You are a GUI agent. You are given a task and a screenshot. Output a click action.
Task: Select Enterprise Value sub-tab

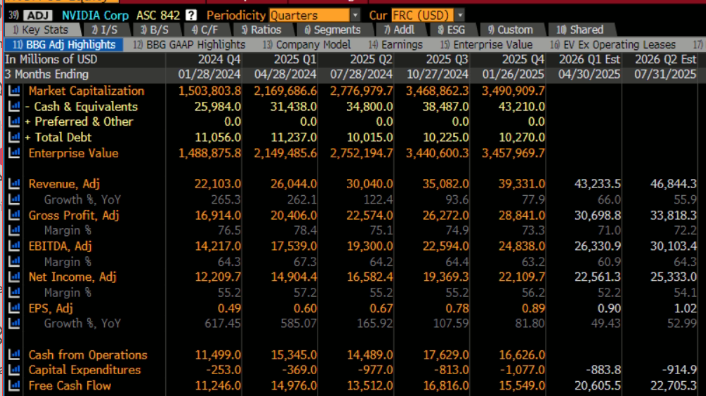click(486, 45)
